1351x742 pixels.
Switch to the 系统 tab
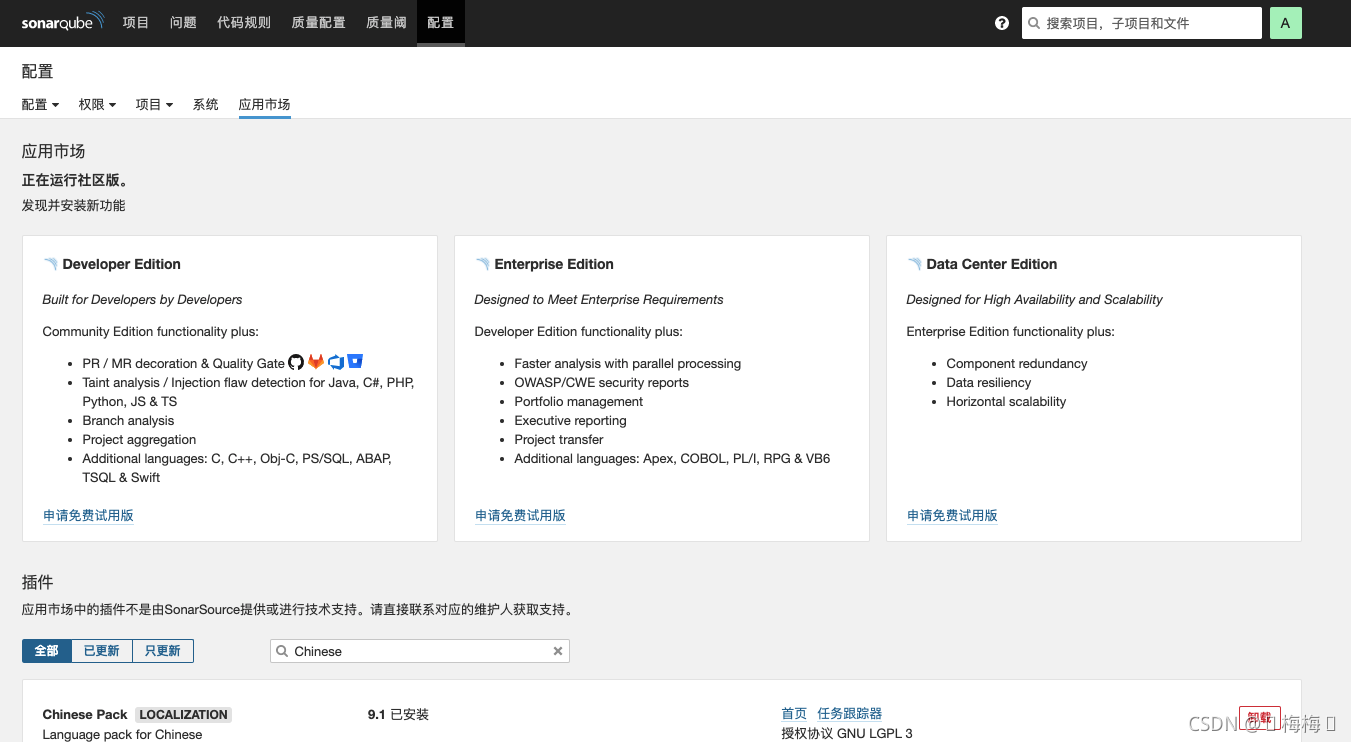(x=206, y=104)
